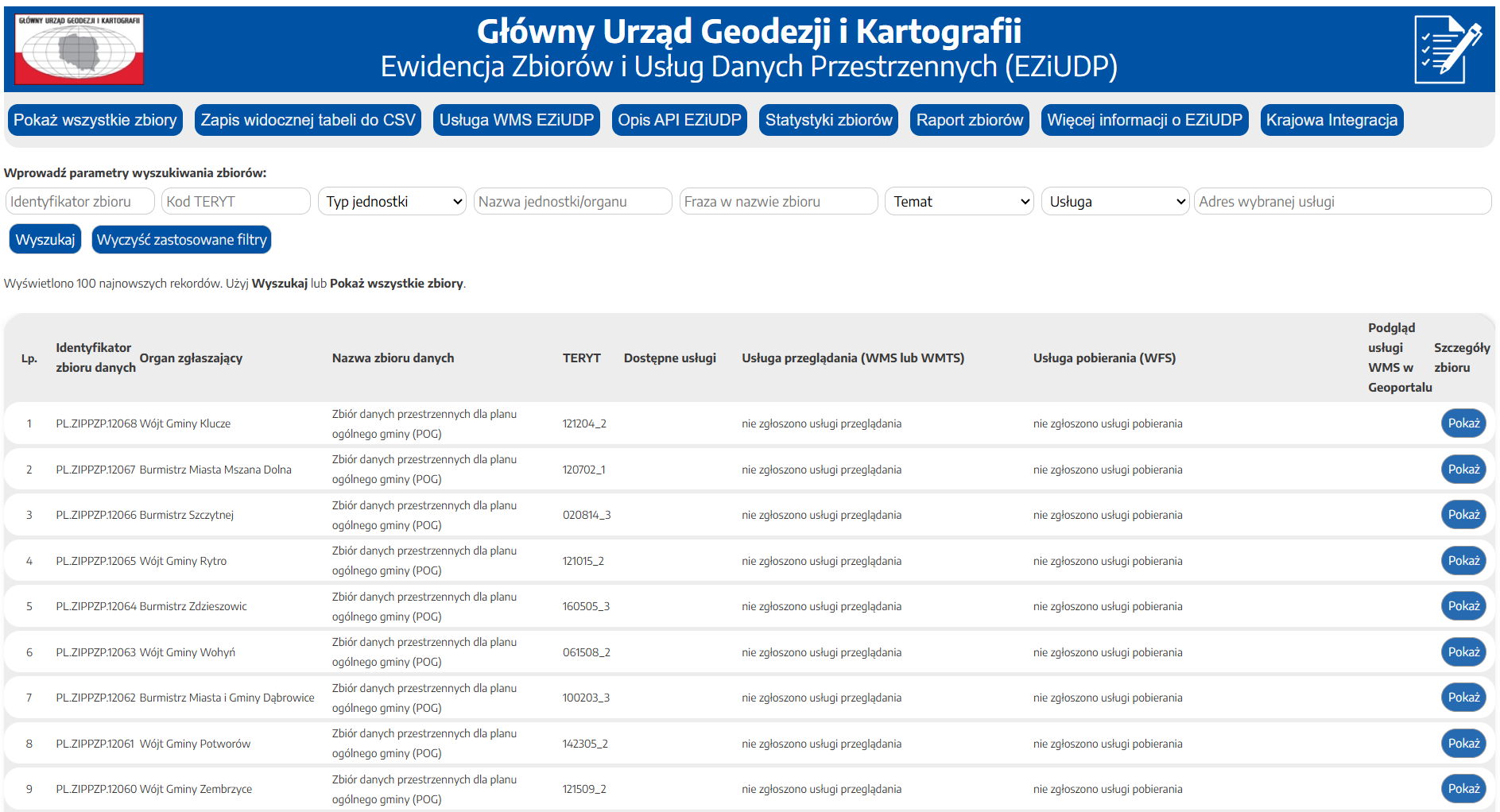Open Statystyki zbiorów
This screenshot has width=1500, height=812.
[828, 120]
